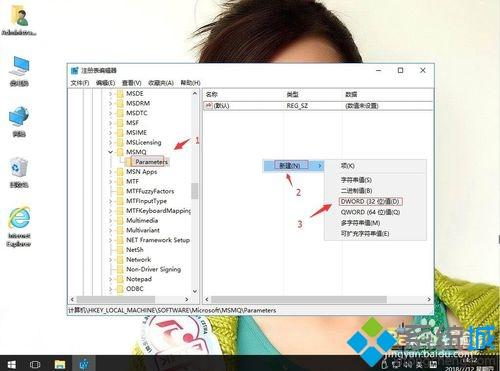Select the MTFFuzzyFactors key
Image resolution: width=500 pixels, height=371 pixels.
[150, 191]
